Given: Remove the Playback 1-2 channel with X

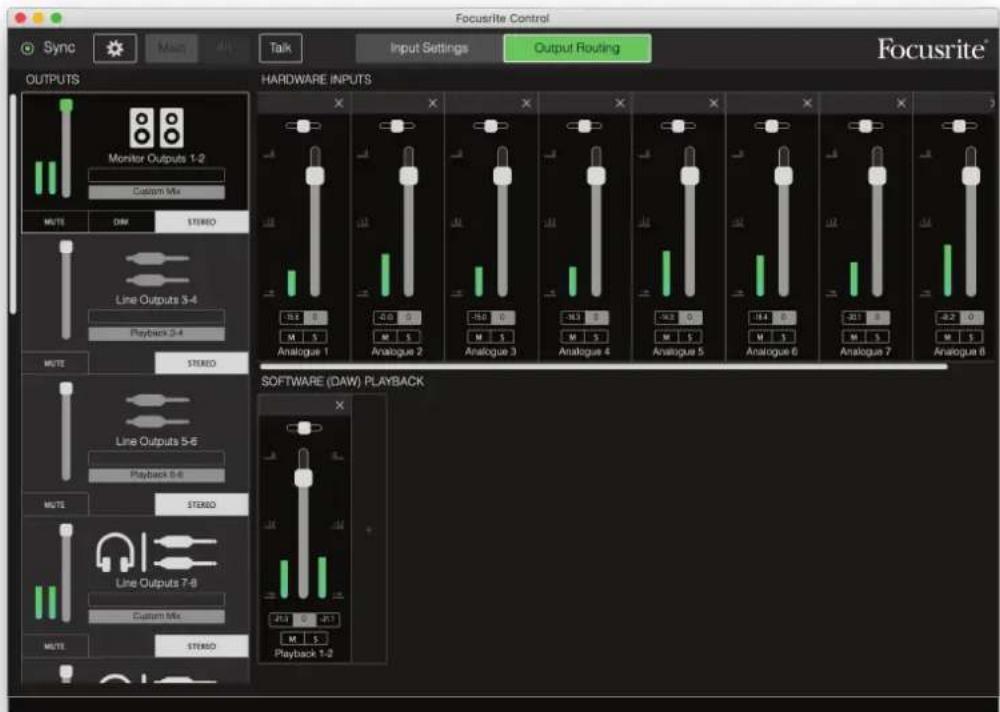Looking at the screenshot, I should [x=339, y=405].
